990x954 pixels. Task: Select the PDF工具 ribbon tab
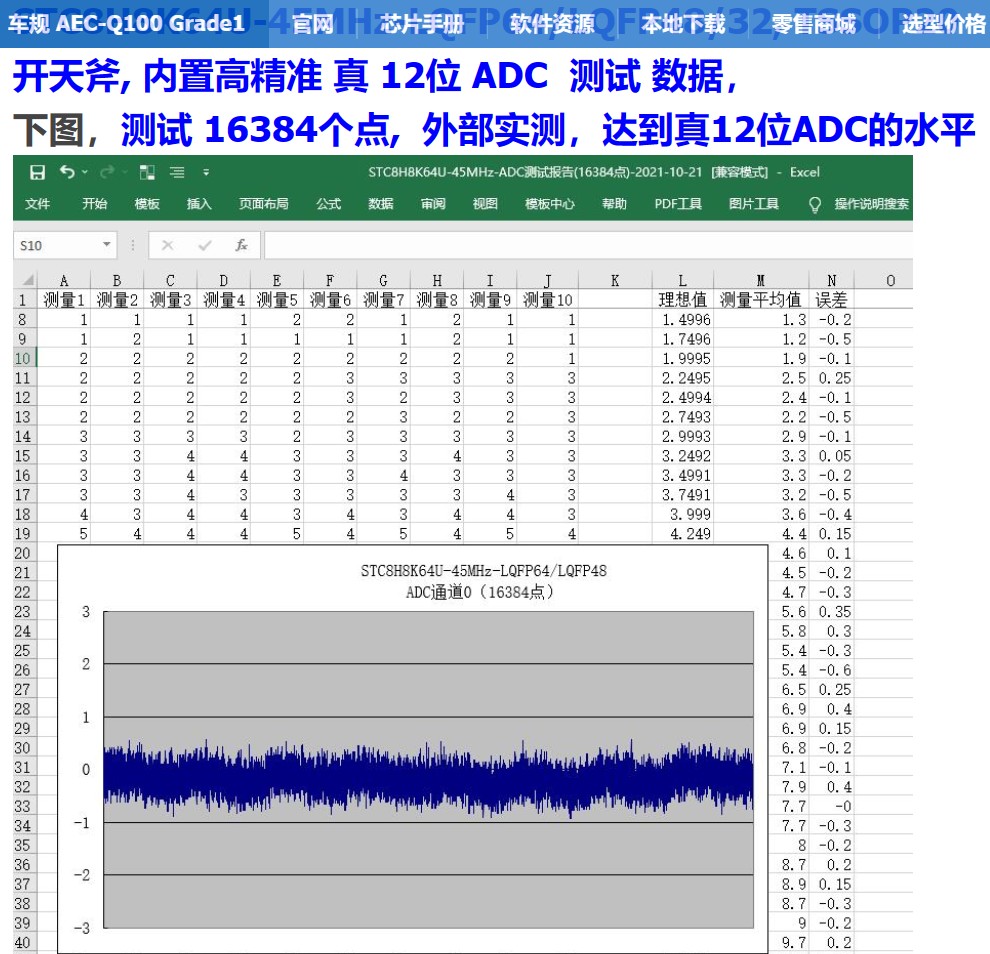pyautogui.click(x=678, y=204)
